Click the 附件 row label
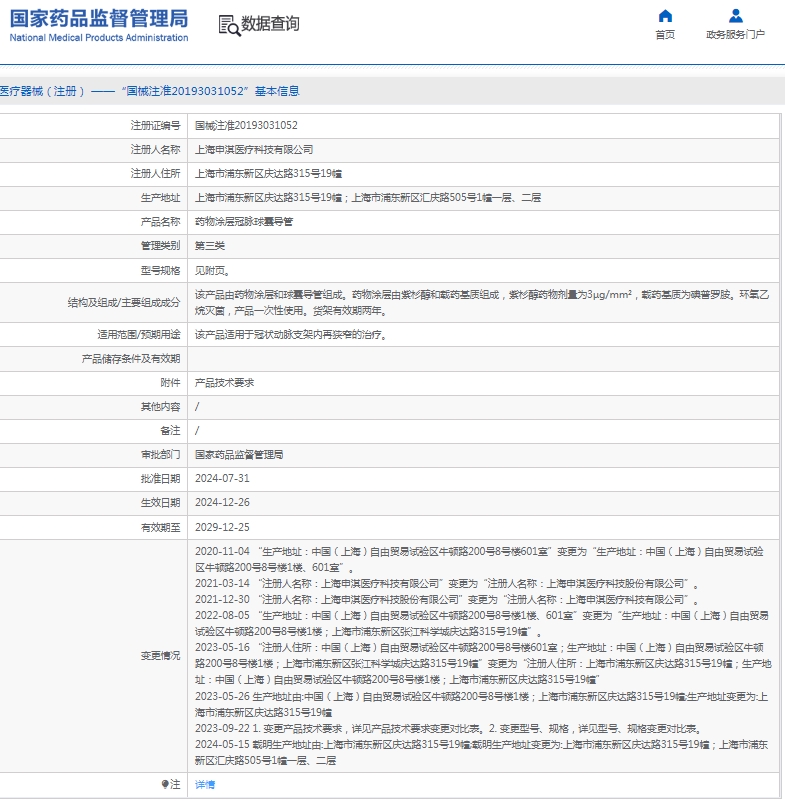This screenshot has height=805, width=785. [x=170, y=382]
